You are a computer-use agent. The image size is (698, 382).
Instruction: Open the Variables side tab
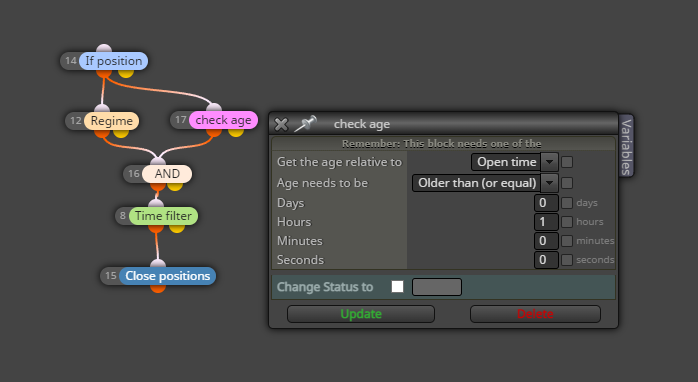(x=626, y=146)
